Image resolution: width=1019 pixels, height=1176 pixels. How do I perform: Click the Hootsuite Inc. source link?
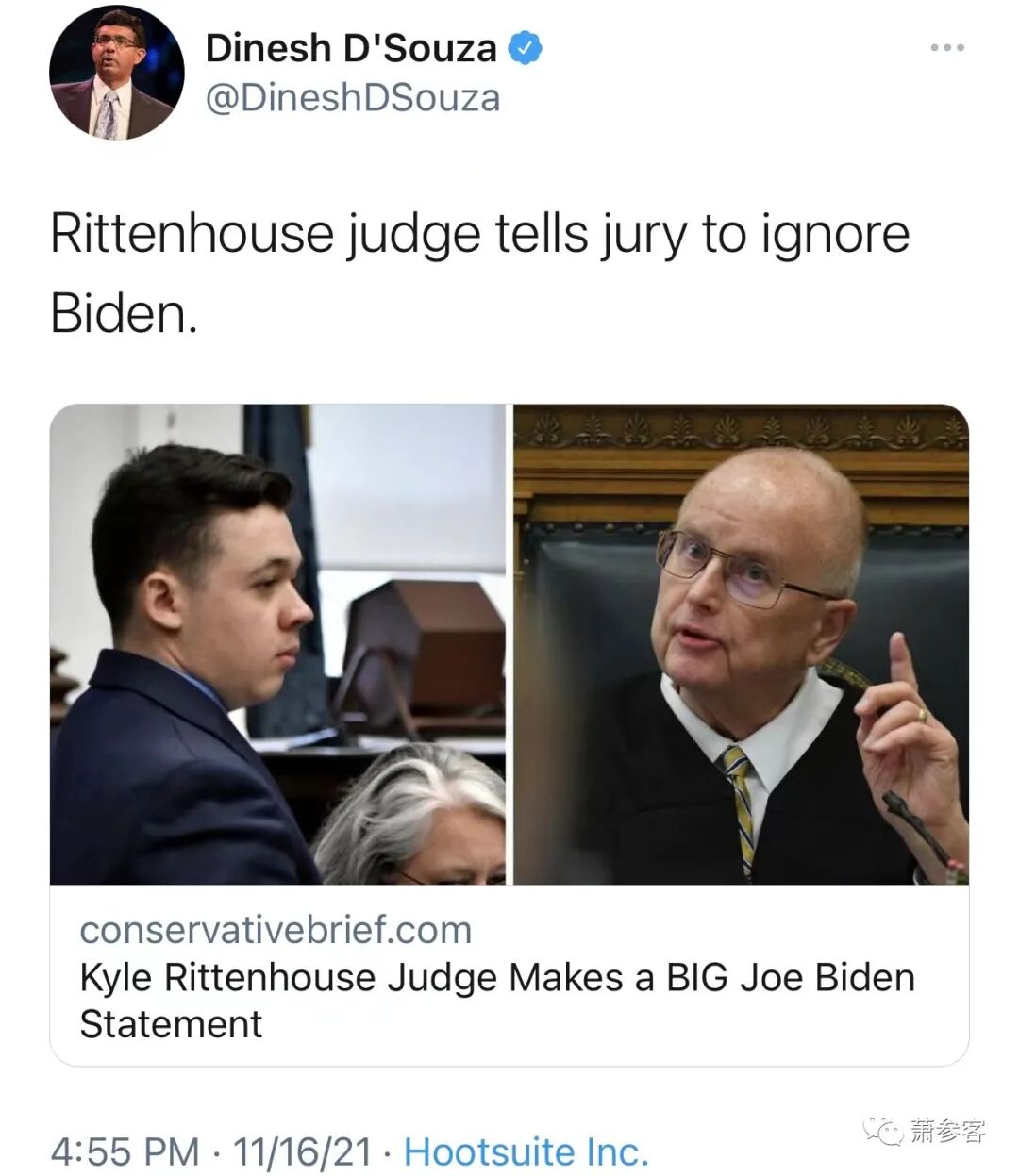526,1151
